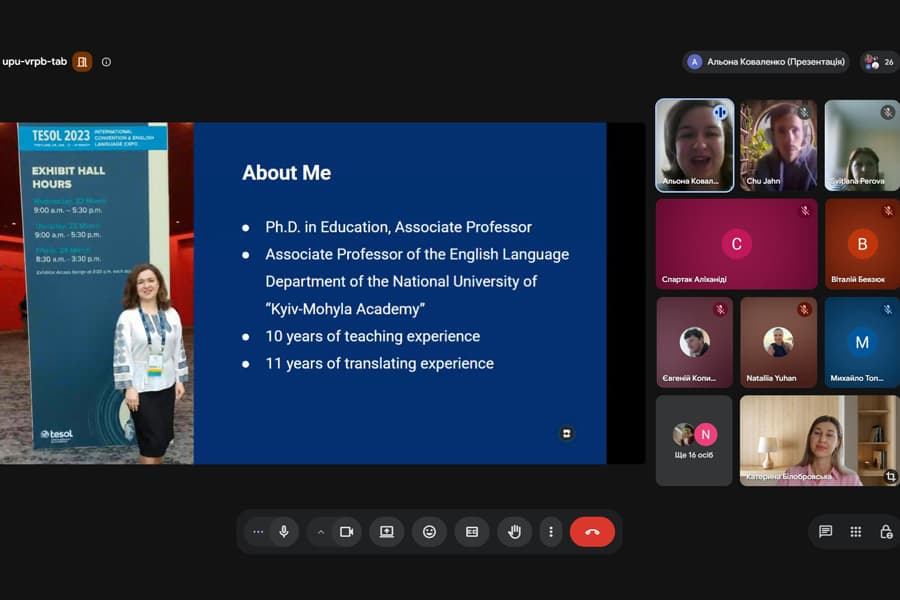
Task: Toggle the camera on or off
Action: 346,532
